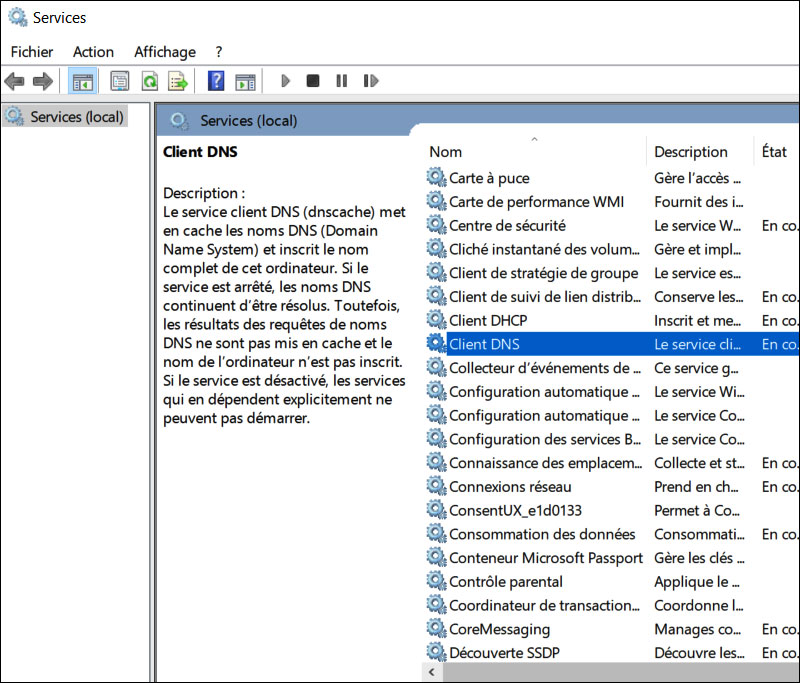Click the gear icon of Centre de sécurité

pyautogui.click(x=436, y=225)
